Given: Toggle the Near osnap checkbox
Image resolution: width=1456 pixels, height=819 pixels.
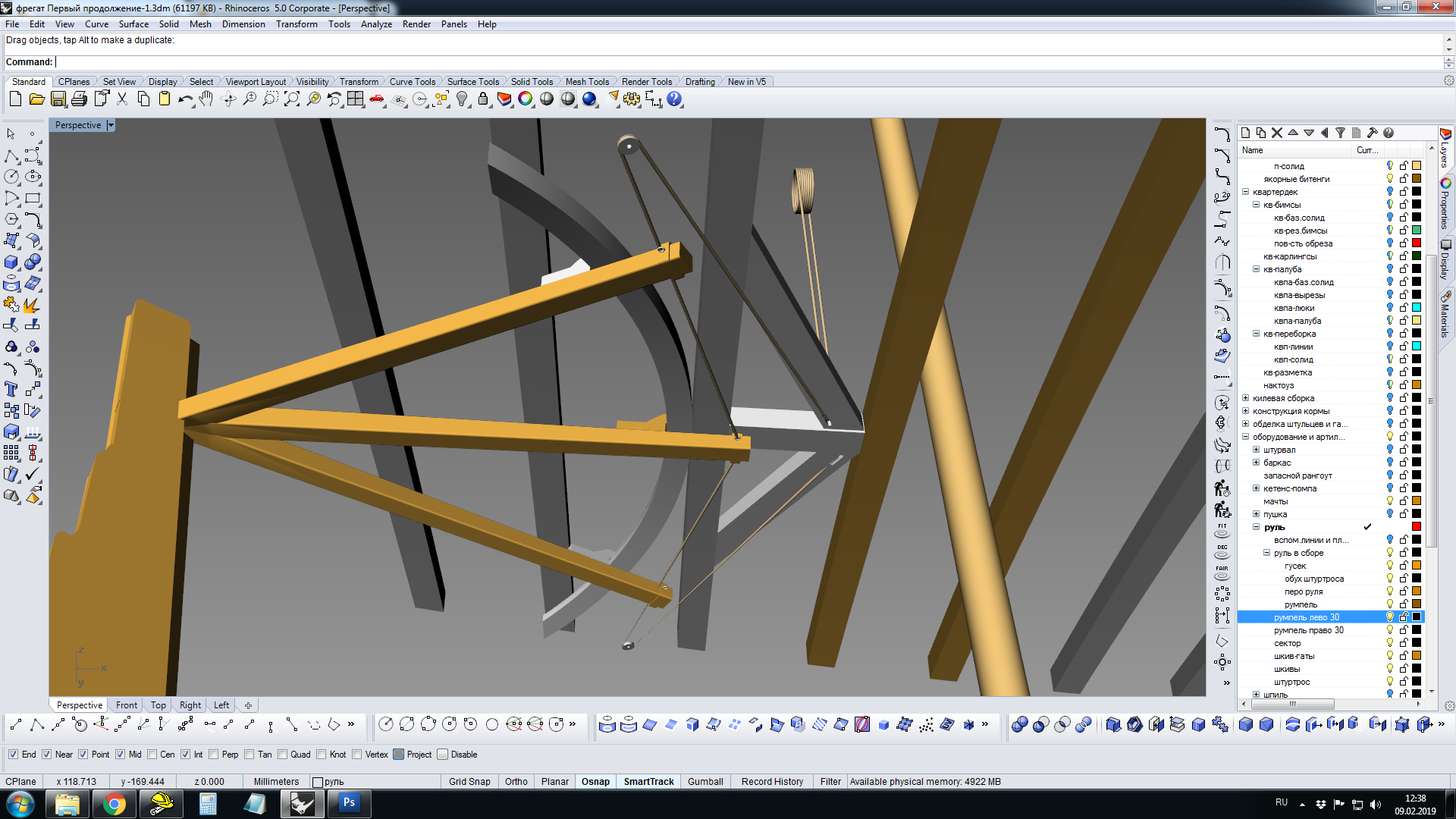Looking at the screenshot, I should pyautogui.click(x=46, y=755).
